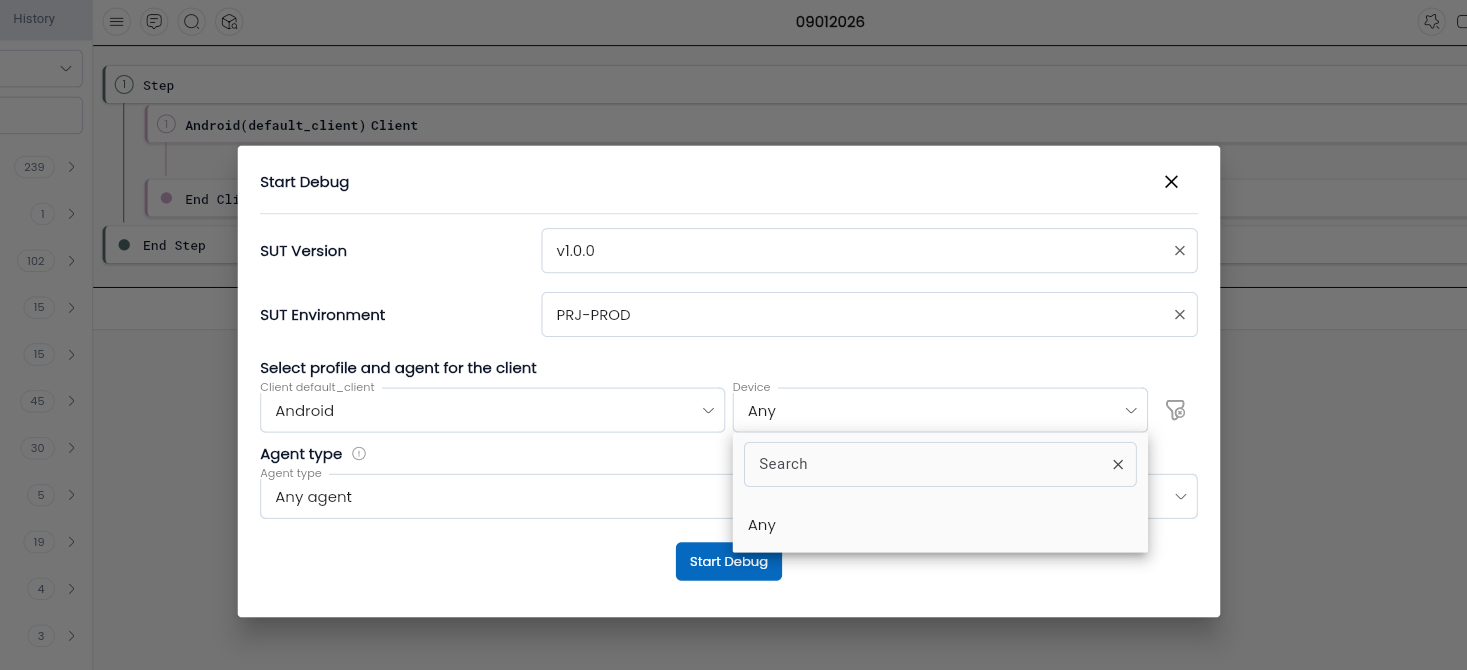Collapse the Device dropdown showing Any

1130,411
